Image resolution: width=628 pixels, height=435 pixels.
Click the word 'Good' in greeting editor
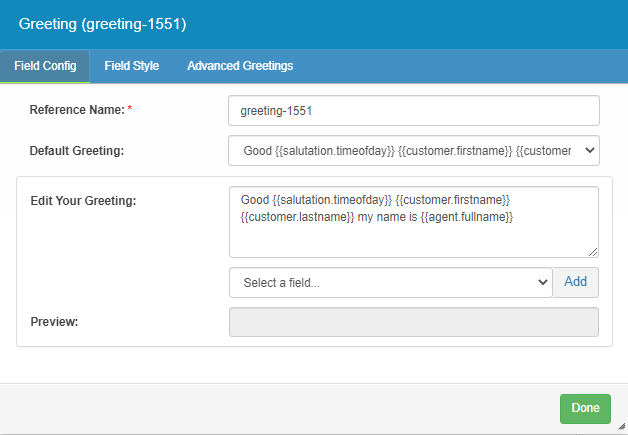pyautogui.click(x=255, y=201)
